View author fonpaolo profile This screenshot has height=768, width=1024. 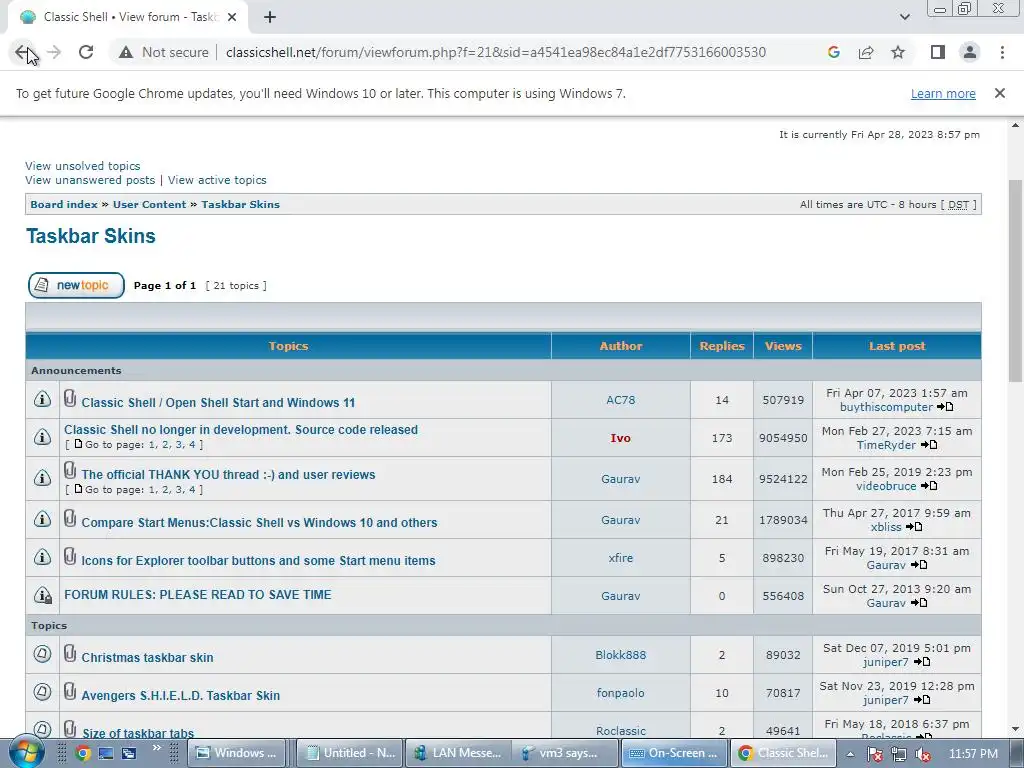620,693
